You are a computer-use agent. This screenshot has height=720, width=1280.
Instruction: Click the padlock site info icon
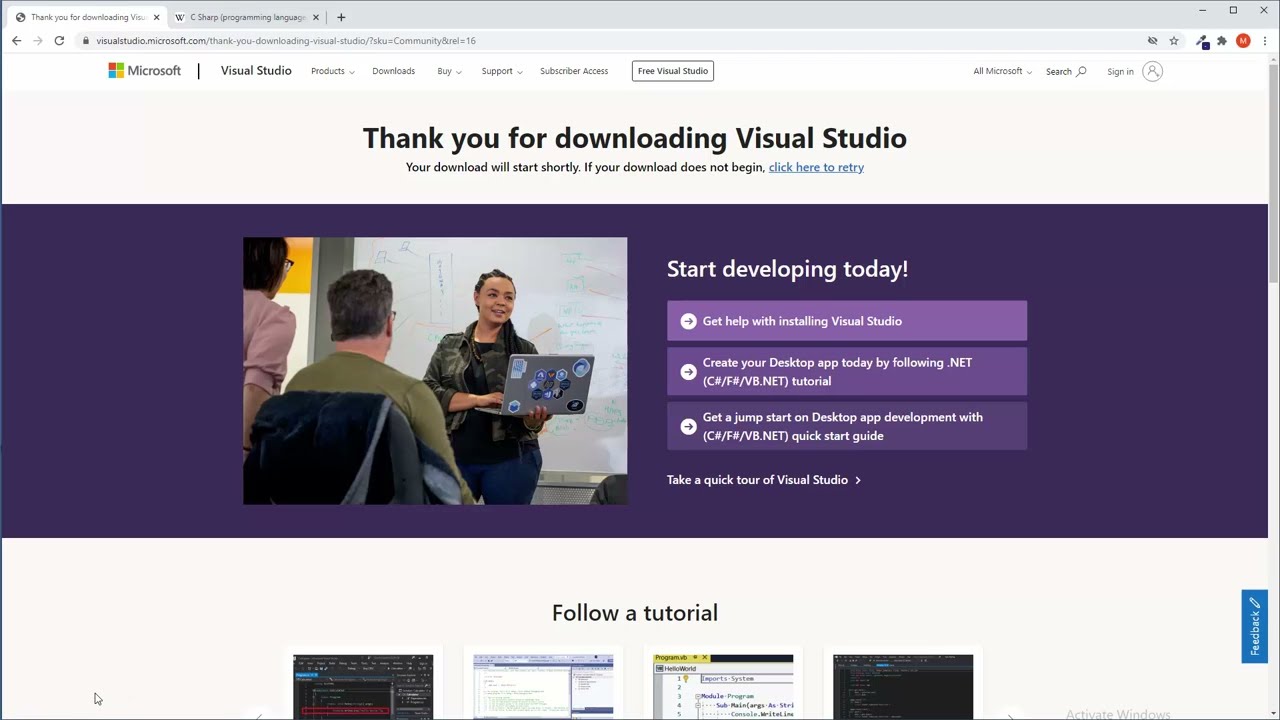(x=86, y=41)
